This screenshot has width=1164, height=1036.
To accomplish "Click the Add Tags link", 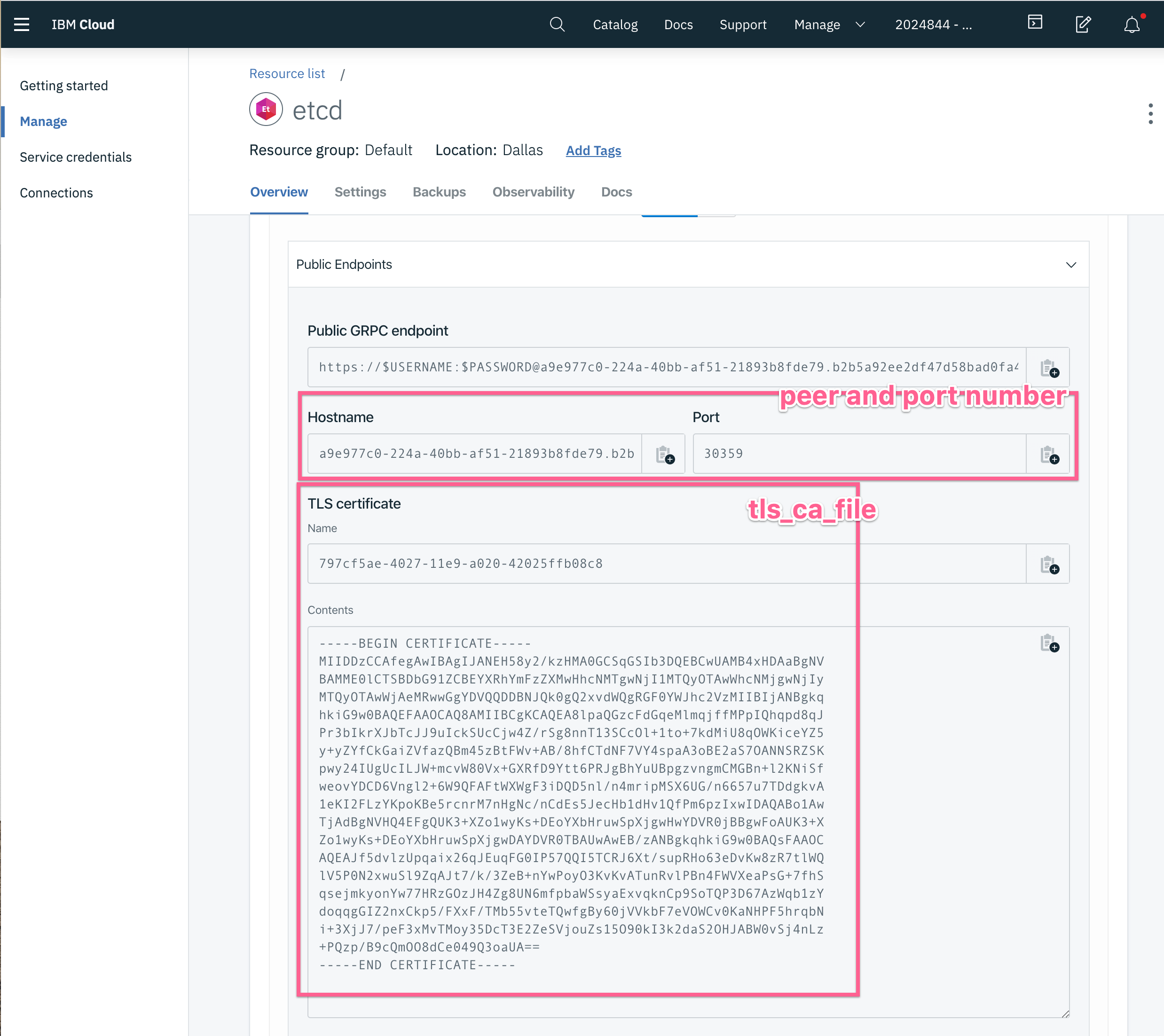I will click(x=593, y=150).
